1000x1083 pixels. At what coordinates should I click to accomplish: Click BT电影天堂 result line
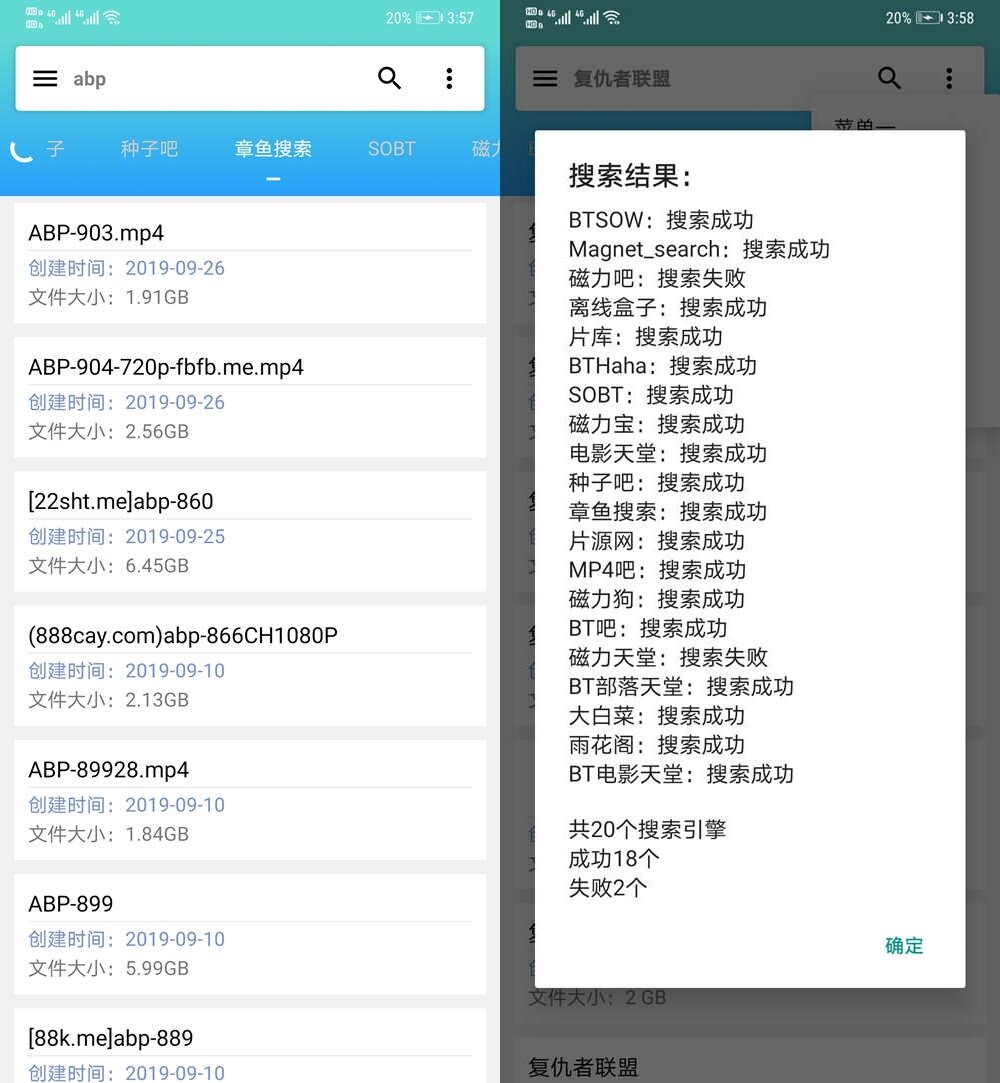click(x=681, y=774)
